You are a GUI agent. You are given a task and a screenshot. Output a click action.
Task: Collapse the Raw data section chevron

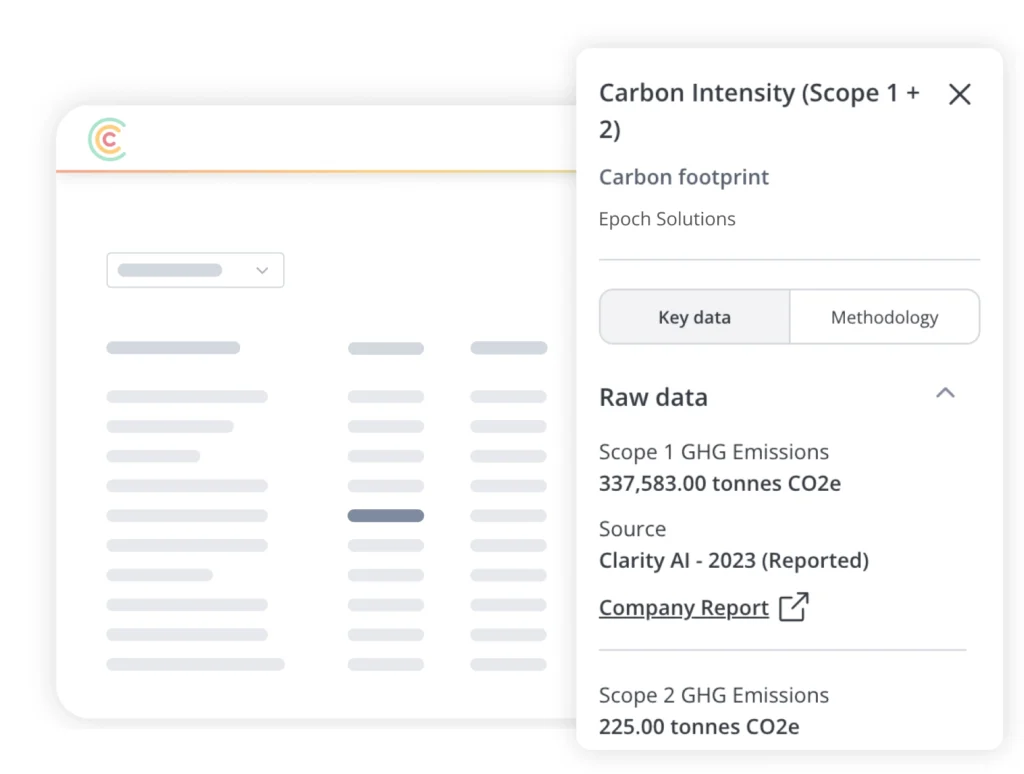click(945, 393)
